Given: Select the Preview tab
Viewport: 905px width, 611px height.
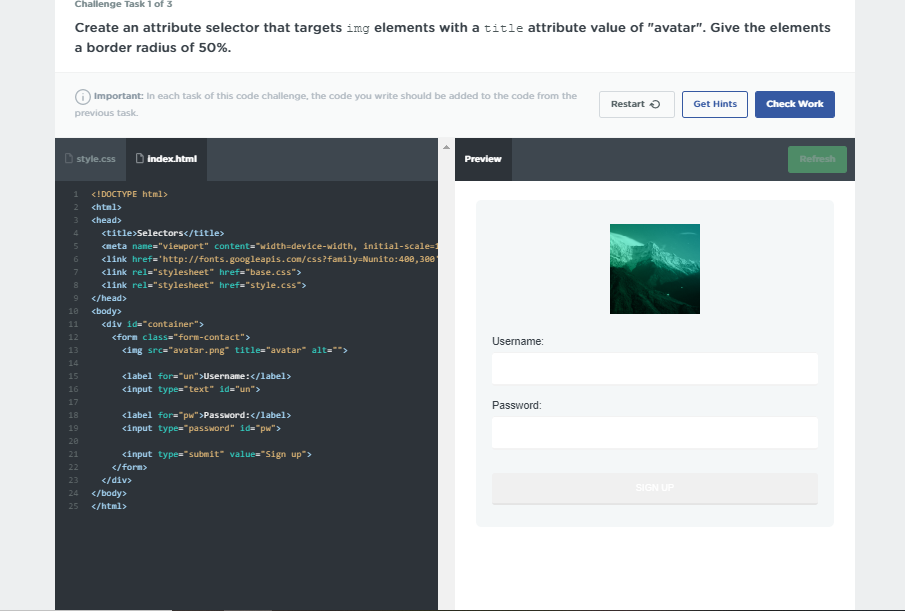Looking at the screenshot, I should pos(483,159).
